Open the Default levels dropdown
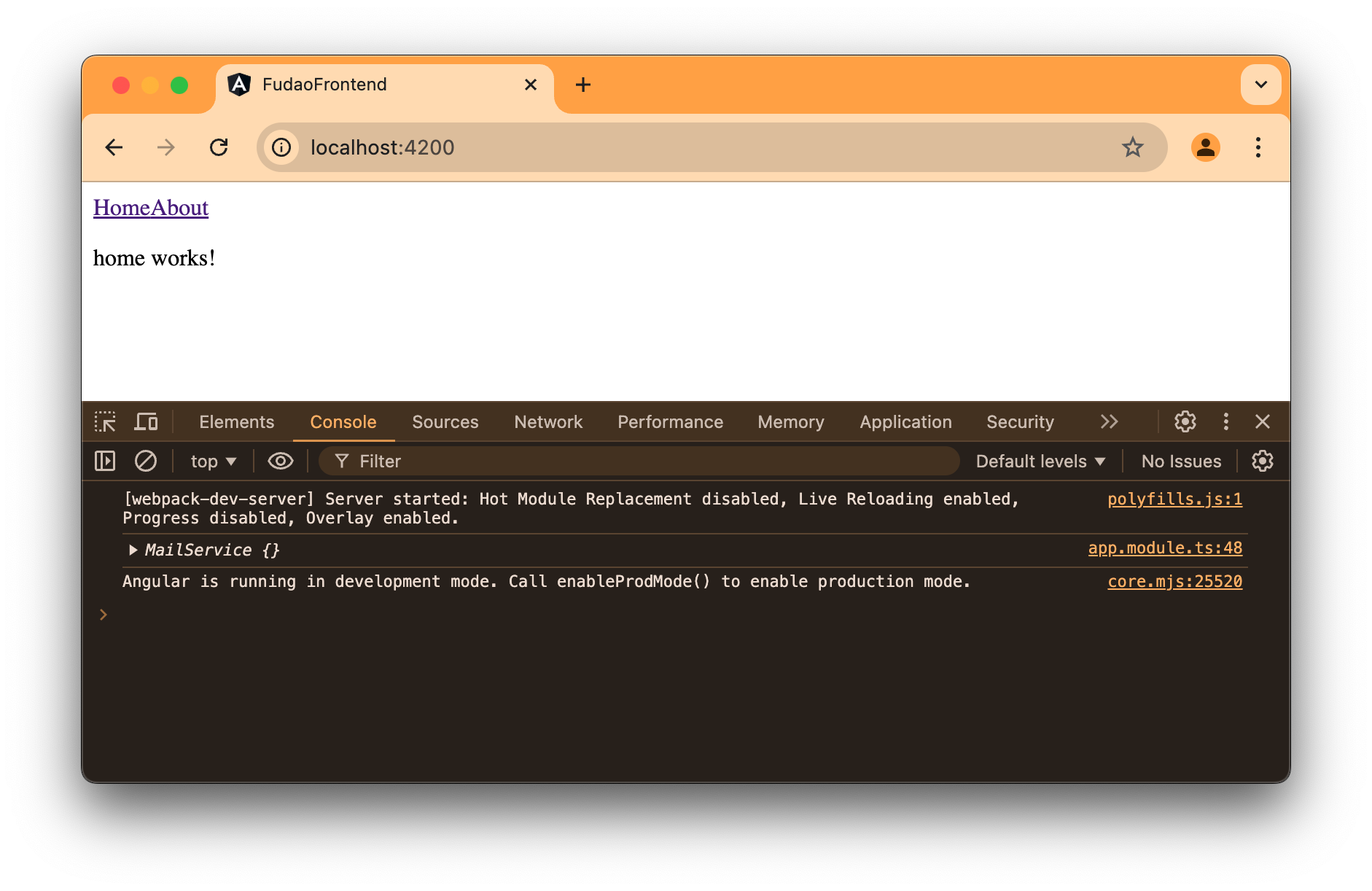This screenshot has height=891, width=1372. [x=1040, y=461]
